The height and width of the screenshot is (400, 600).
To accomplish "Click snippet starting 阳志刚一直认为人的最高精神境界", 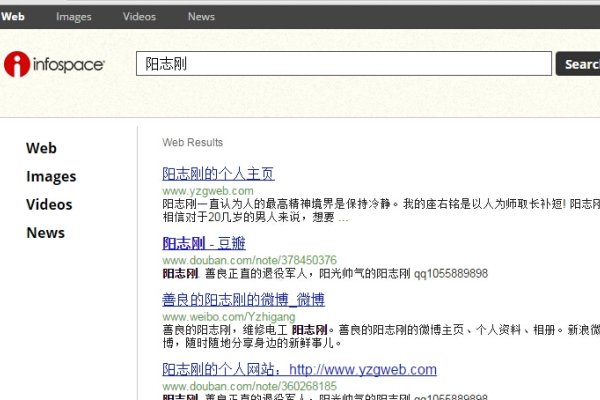I will [x=381, y=211].
